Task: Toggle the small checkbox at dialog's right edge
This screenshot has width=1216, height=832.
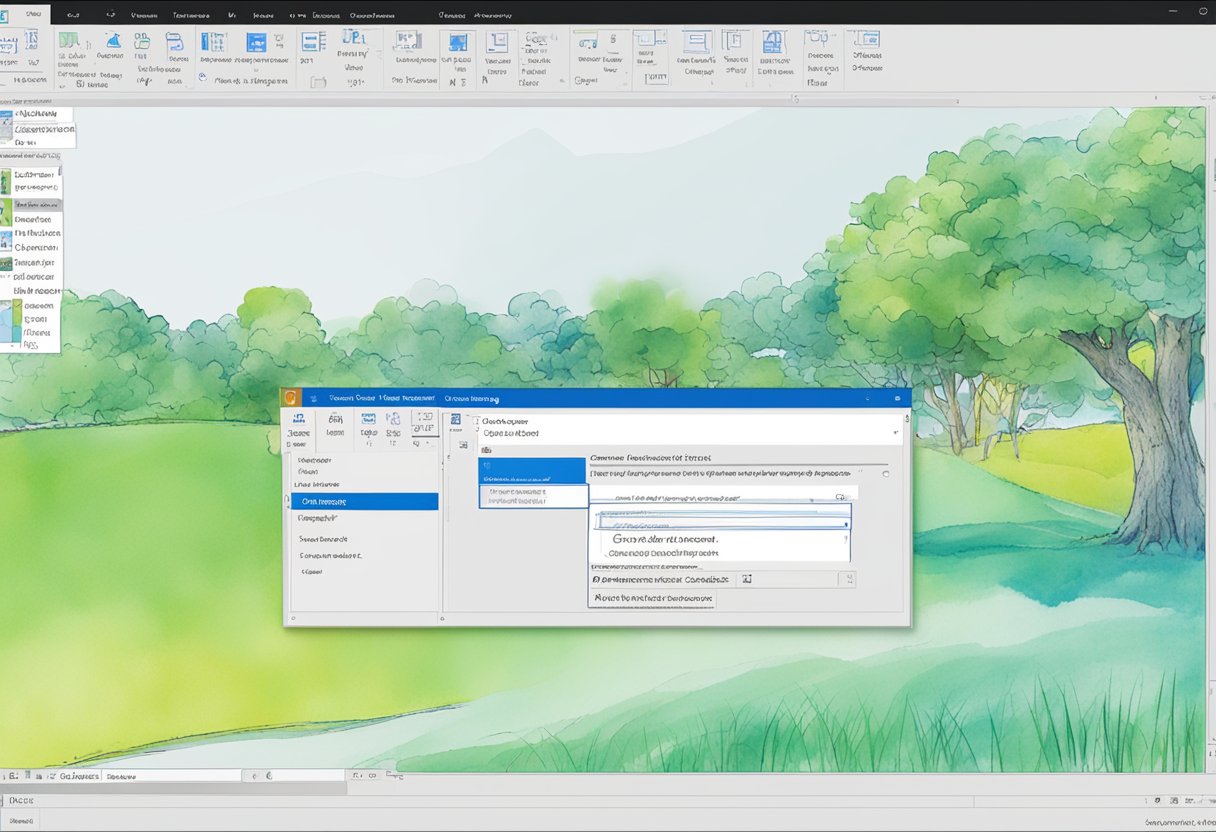Action: 885,474
